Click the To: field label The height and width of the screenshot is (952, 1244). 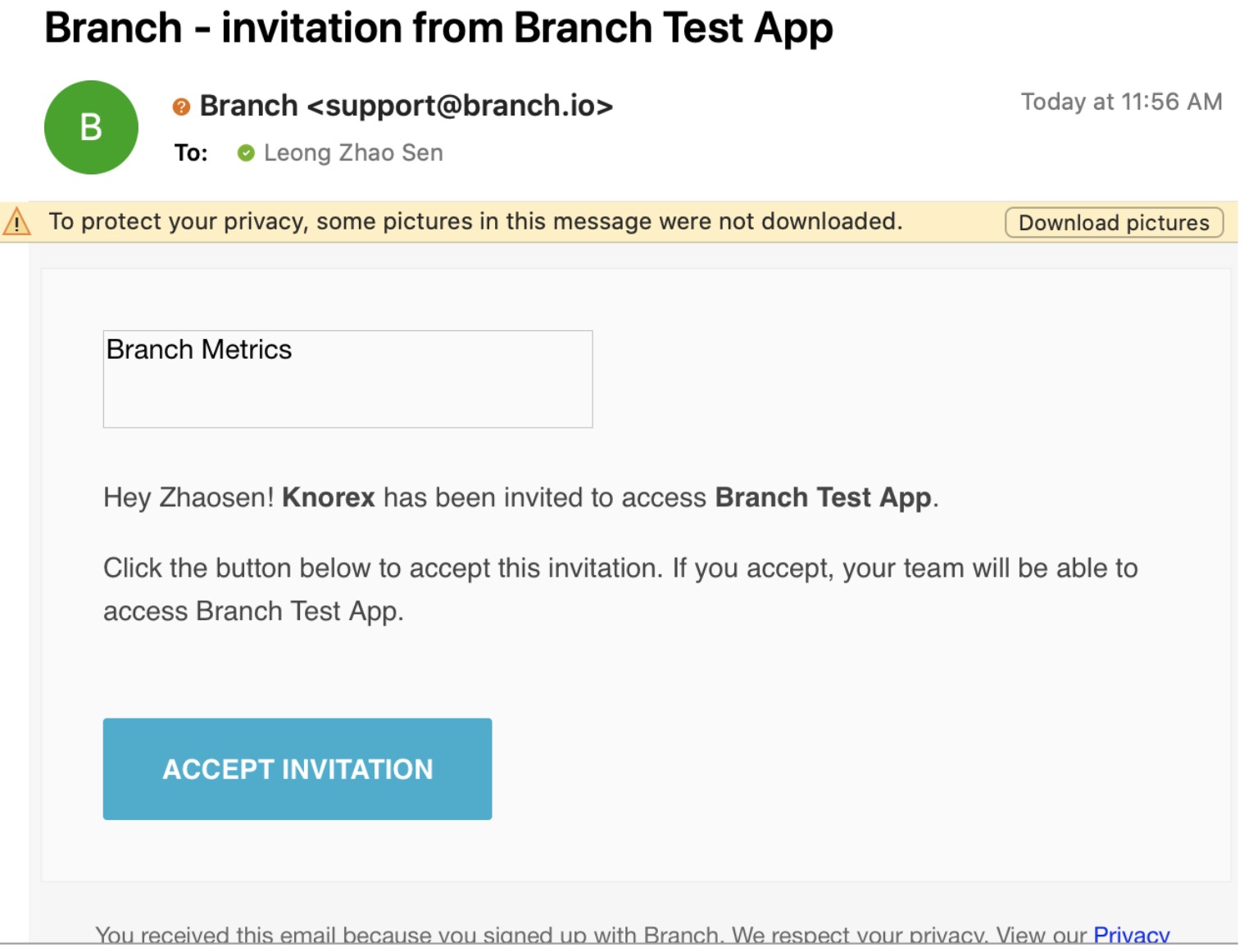tap(191, 153)
